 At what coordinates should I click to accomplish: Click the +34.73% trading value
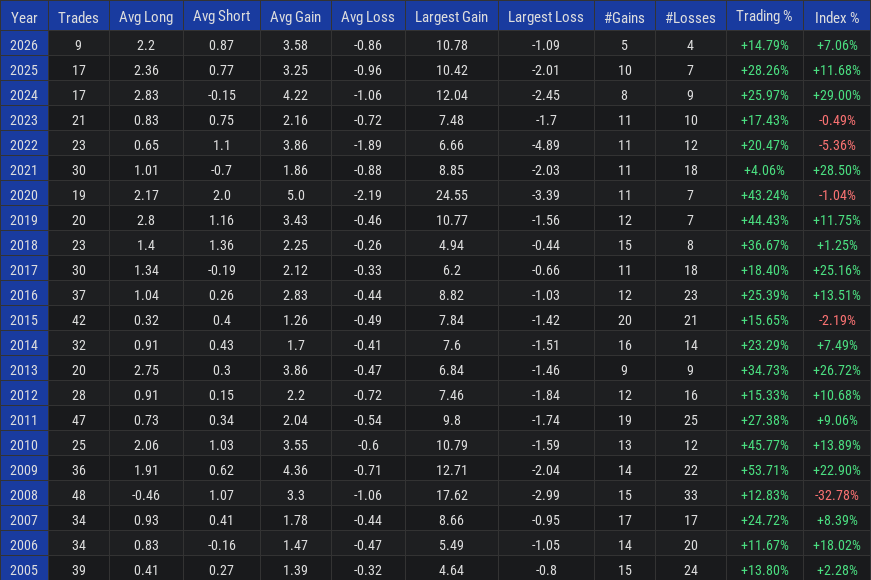(764, 370)
